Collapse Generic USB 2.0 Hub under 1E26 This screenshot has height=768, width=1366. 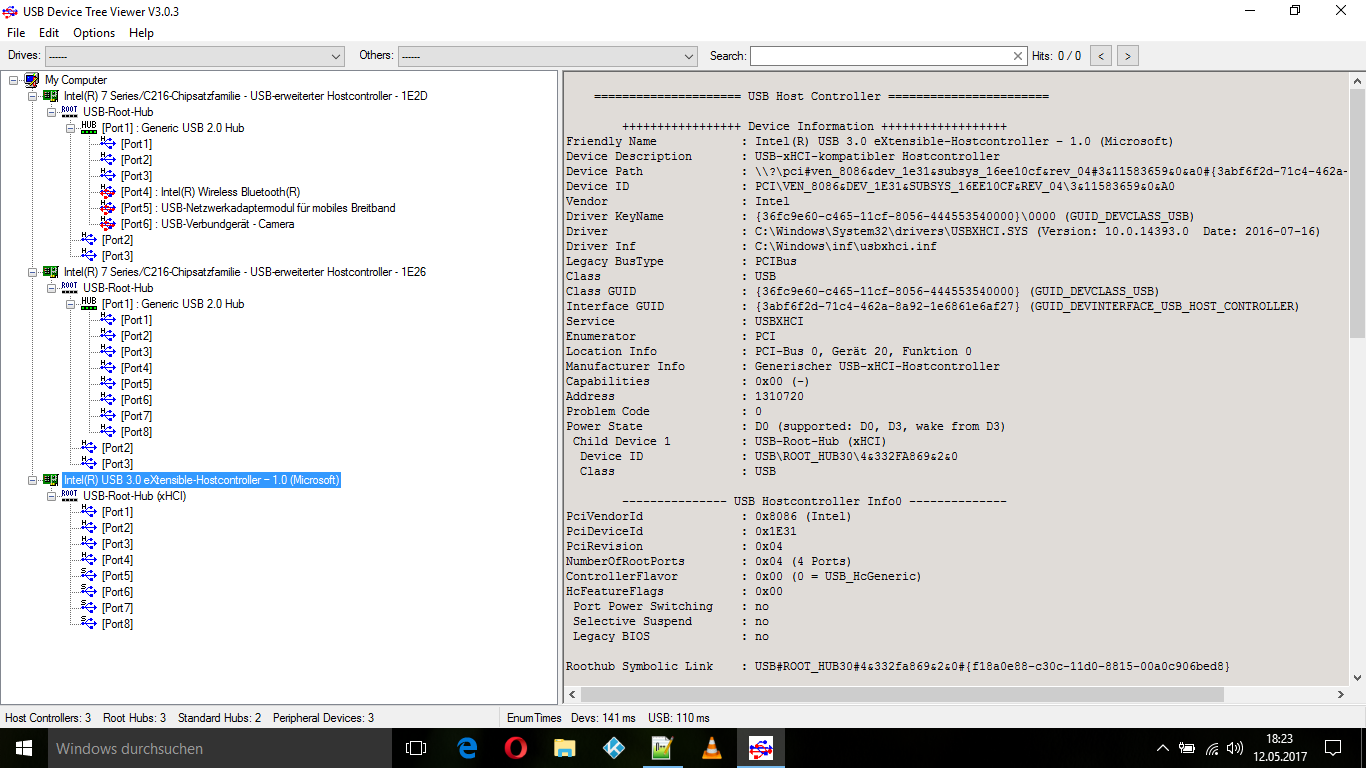click(x=70, y=304)
